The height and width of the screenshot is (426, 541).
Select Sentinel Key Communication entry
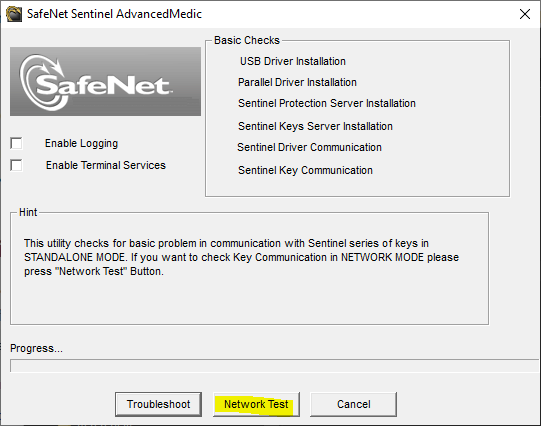pos(305,170)
